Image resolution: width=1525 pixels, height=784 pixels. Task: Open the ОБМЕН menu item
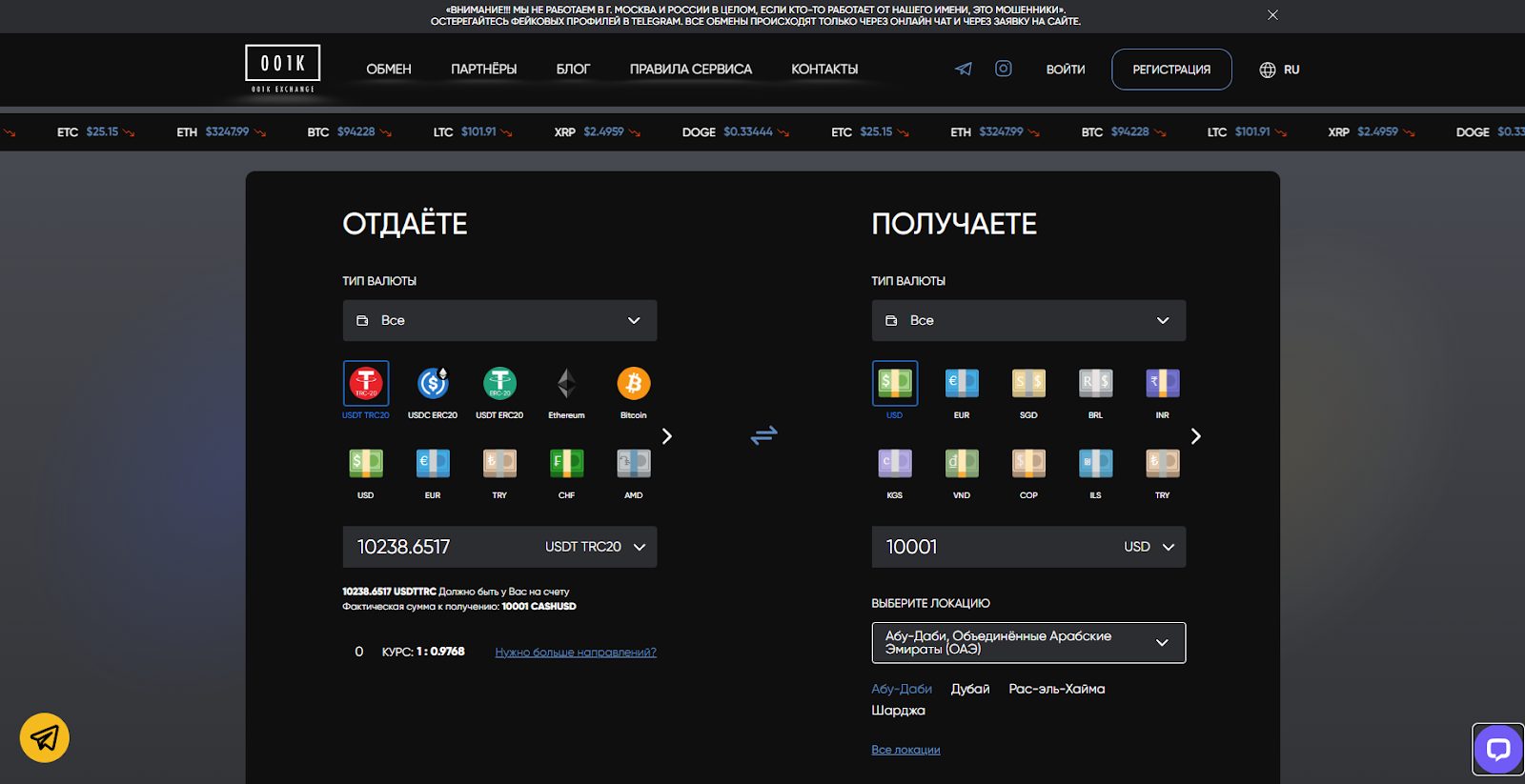point(389,70)
